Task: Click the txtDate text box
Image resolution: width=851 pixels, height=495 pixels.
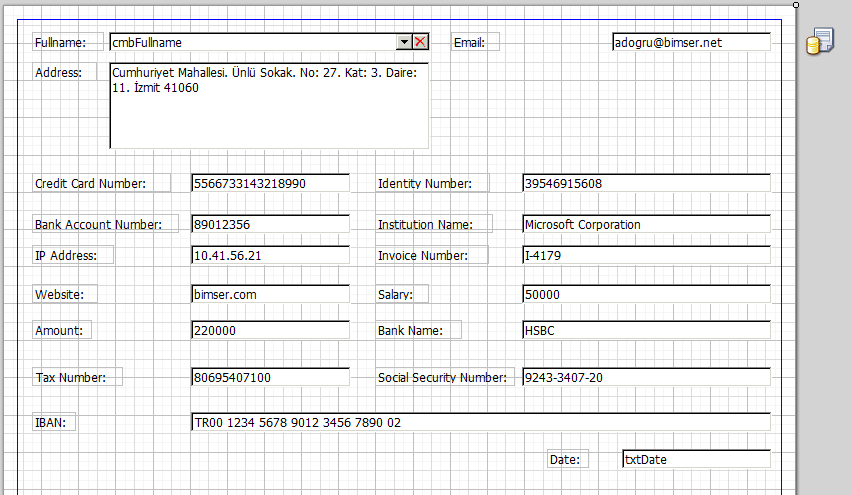Action: click(x=696, y=459)
